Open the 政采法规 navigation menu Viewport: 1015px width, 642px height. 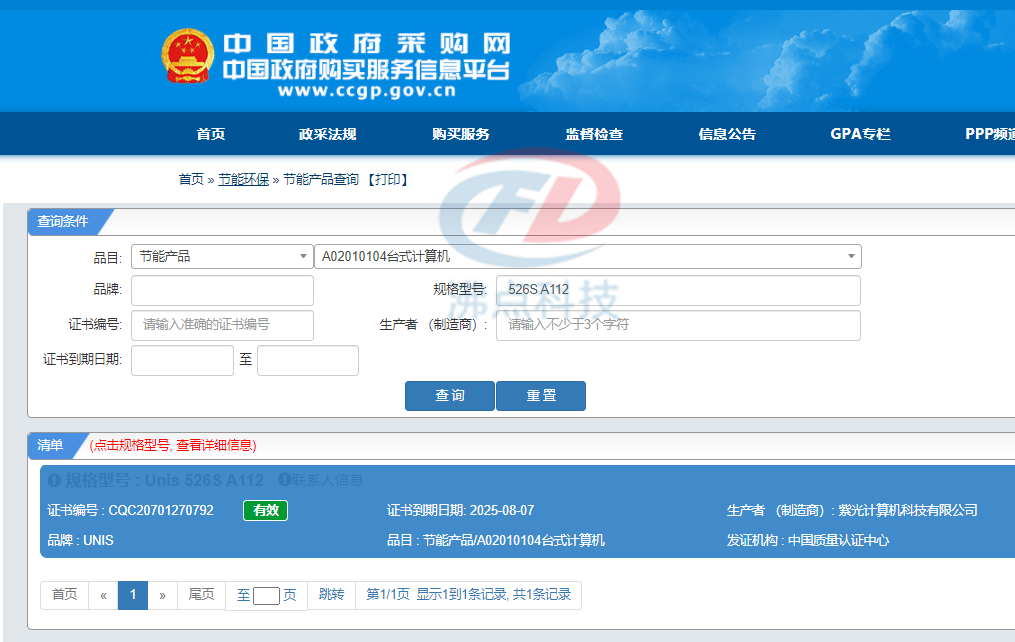click(x=328, y=134)
